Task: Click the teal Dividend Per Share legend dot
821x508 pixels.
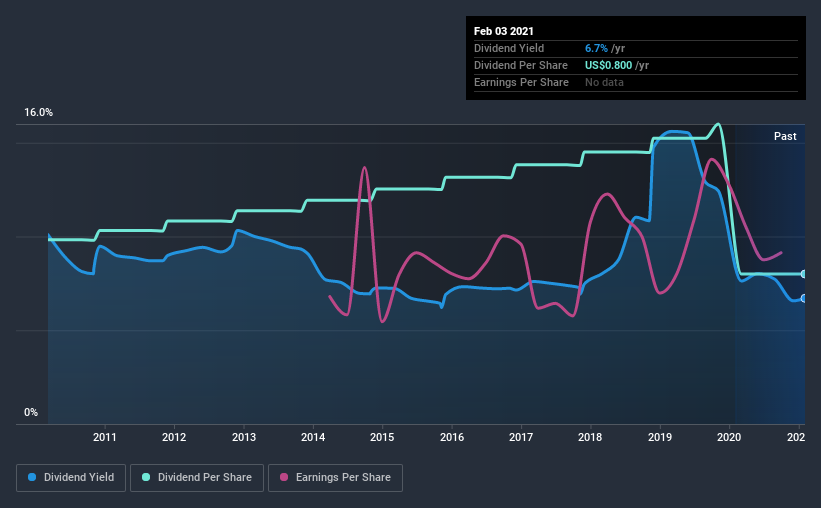Action: 146,477
